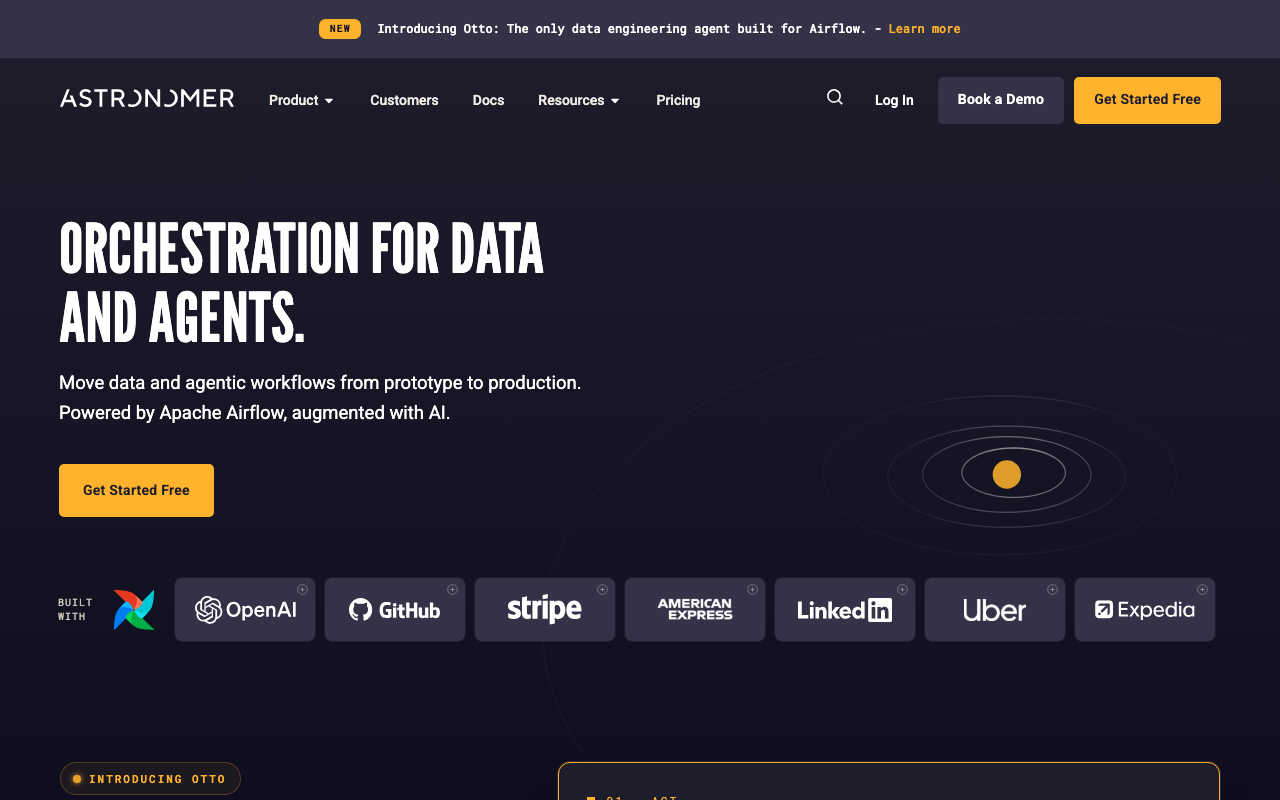Click the NEW badge in the announcement banner
This screenshot has height=800, width=1280.
point(340,29)
